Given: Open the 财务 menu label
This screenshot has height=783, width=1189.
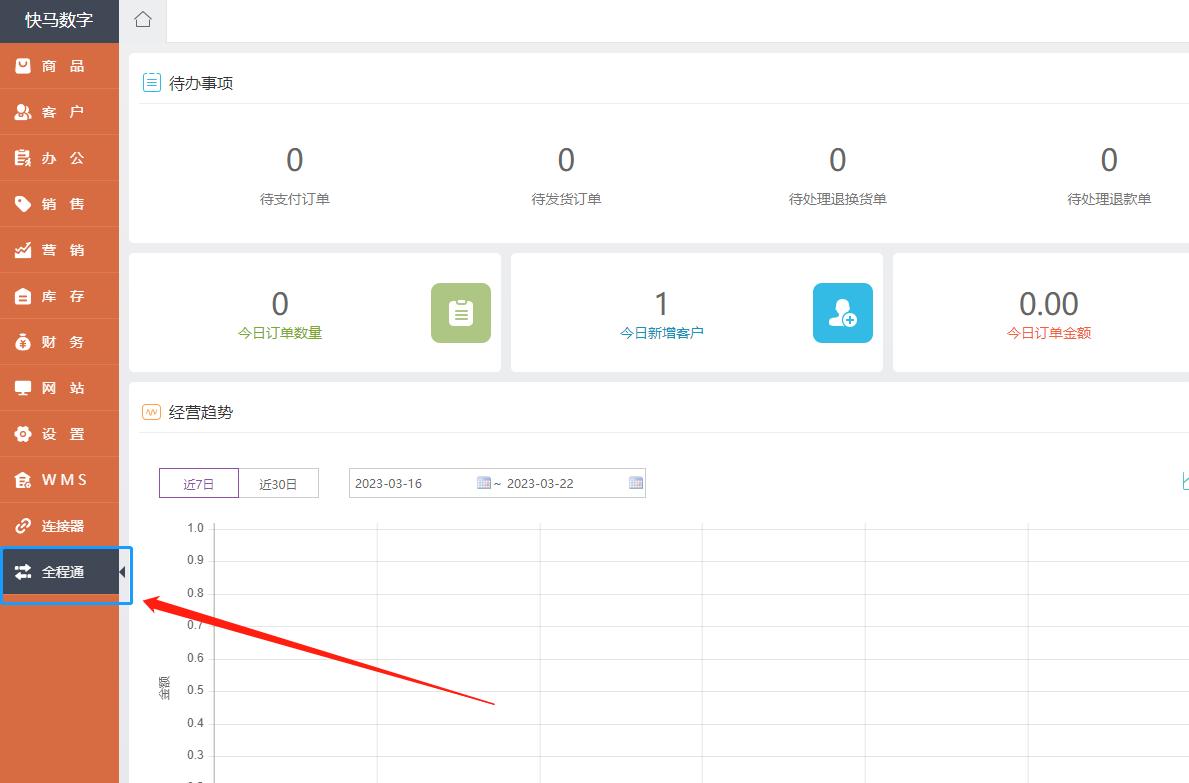Looking at the screenshot, I should coord(63,342).
